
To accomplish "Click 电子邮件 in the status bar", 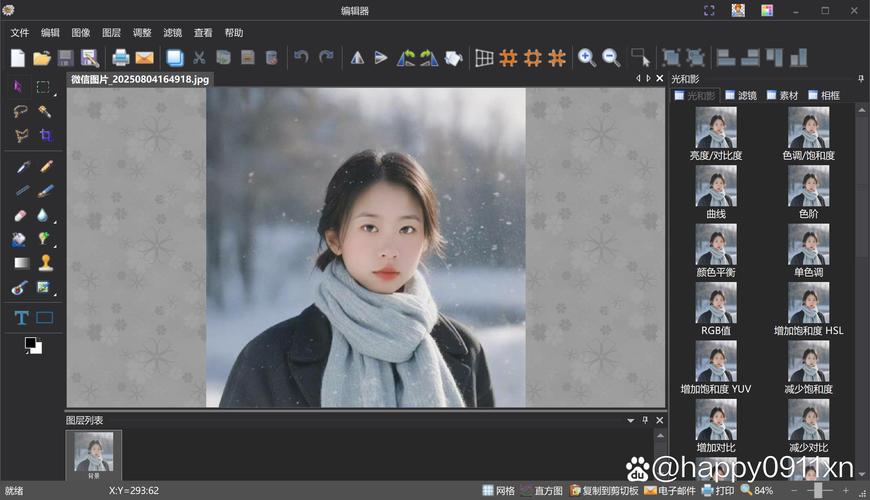I will coord(670,491).
